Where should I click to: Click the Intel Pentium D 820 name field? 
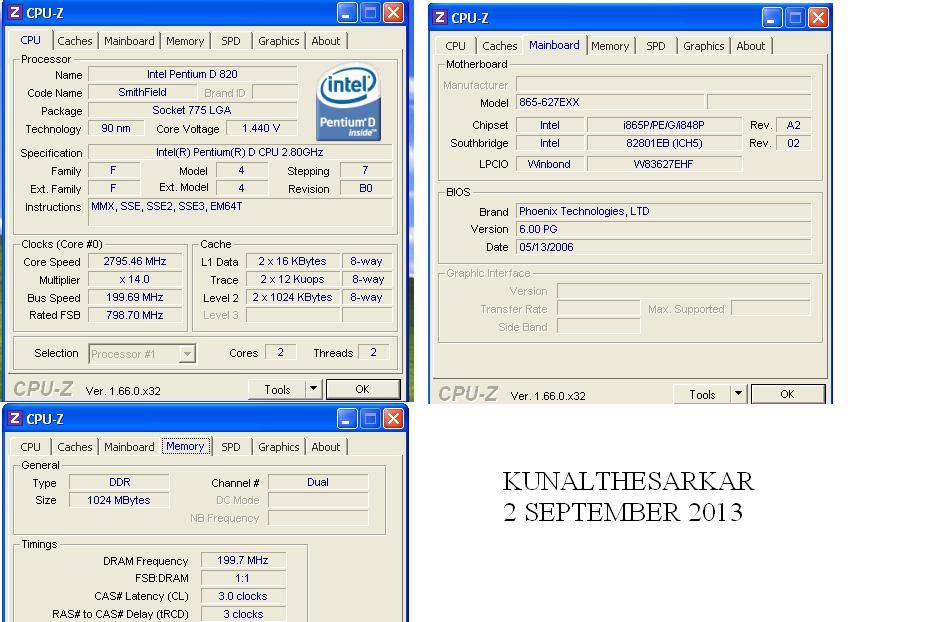tap(192, 74)
